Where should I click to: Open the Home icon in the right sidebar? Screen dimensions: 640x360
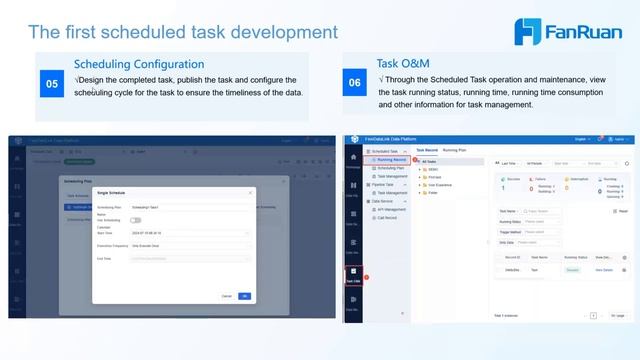tap(353, 158)
